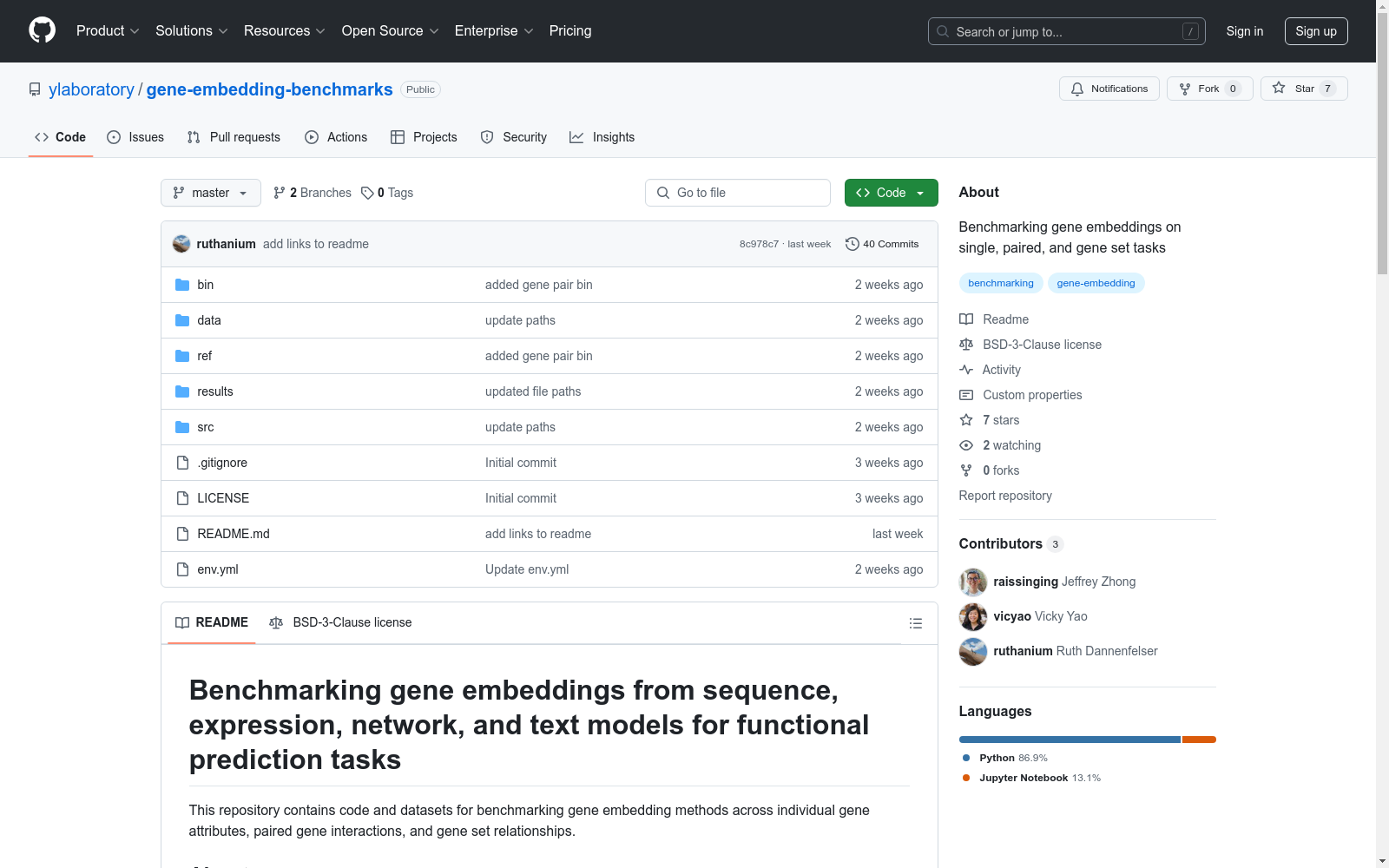The height and width of the screenshot is (868, 1389).
Task: Open the README outline list icon
Action: [915, 623]
